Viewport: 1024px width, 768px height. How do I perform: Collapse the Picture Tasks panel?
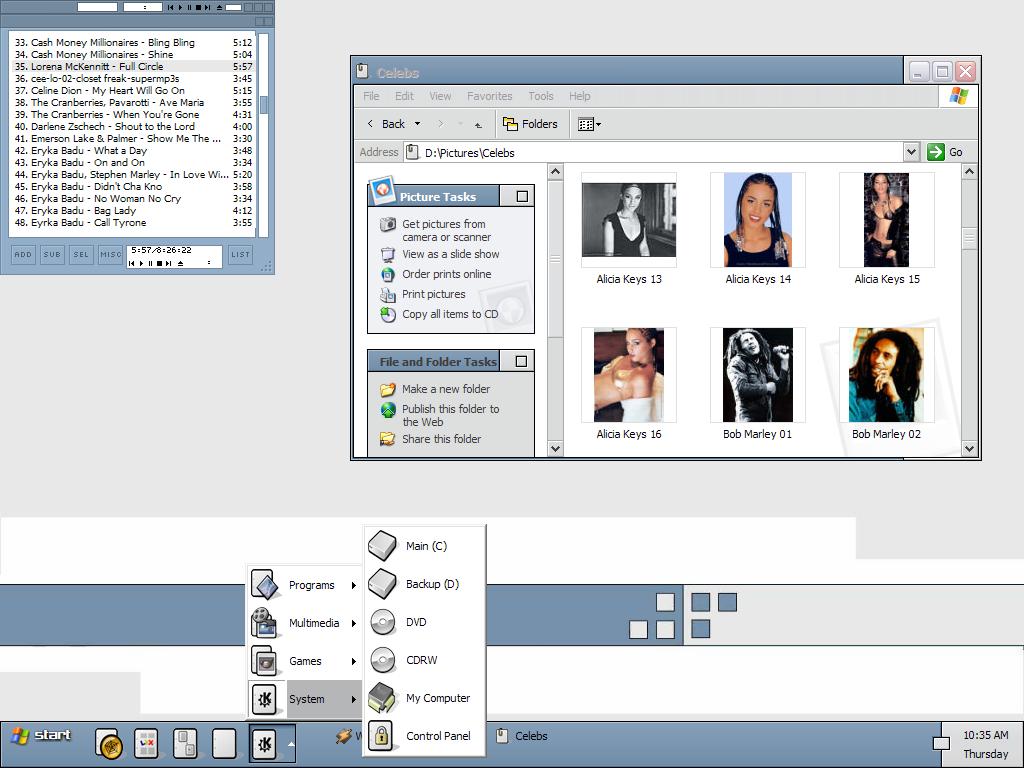point(522,197)
